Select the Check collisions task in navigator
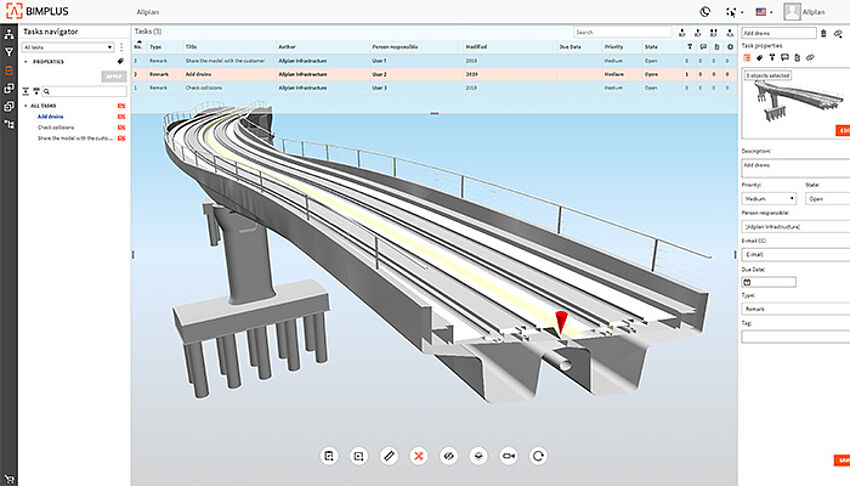Screen dimensions: 850x486 [57, 127]
